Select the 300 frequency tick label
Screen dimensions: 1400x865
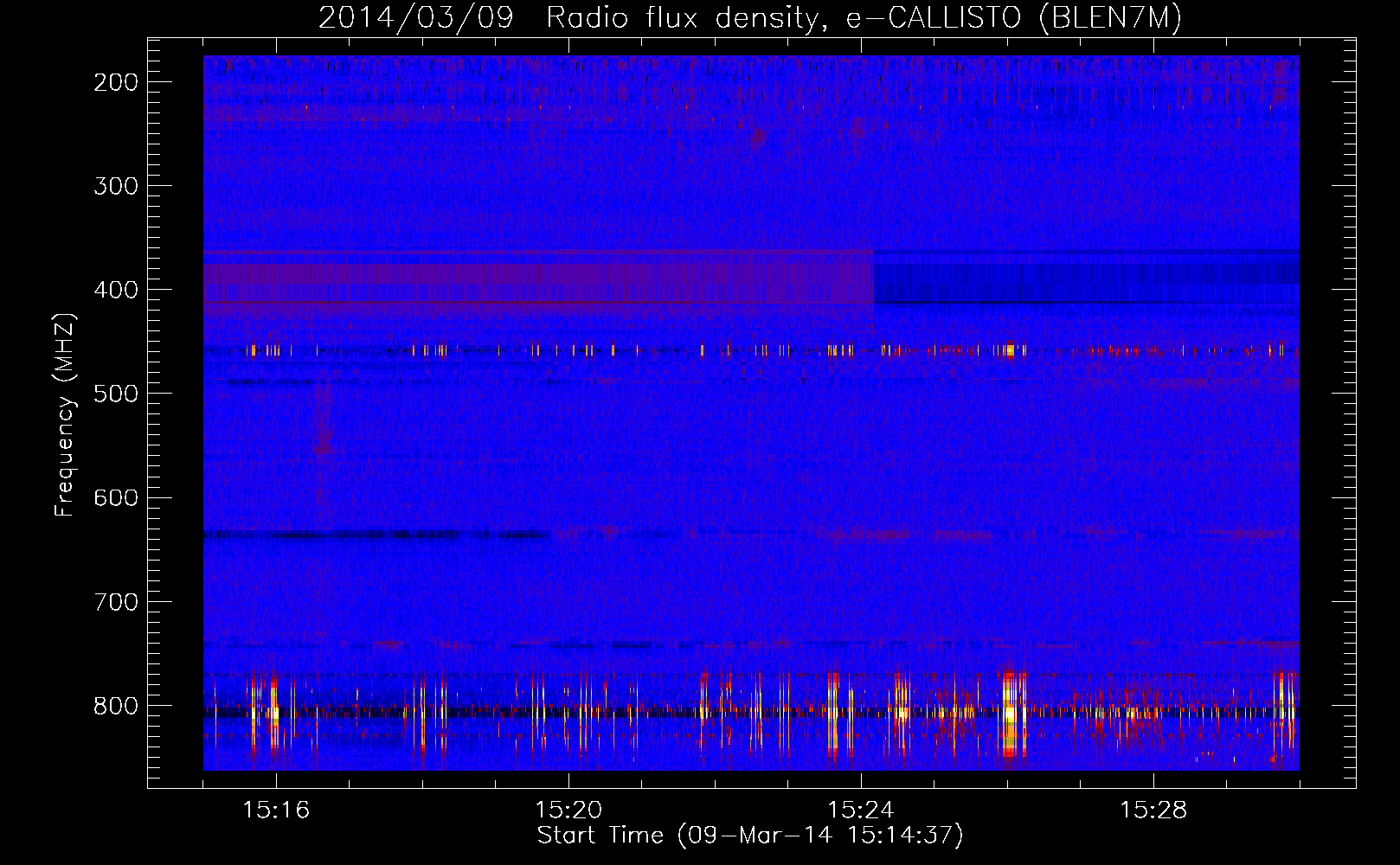coord(115,186)
